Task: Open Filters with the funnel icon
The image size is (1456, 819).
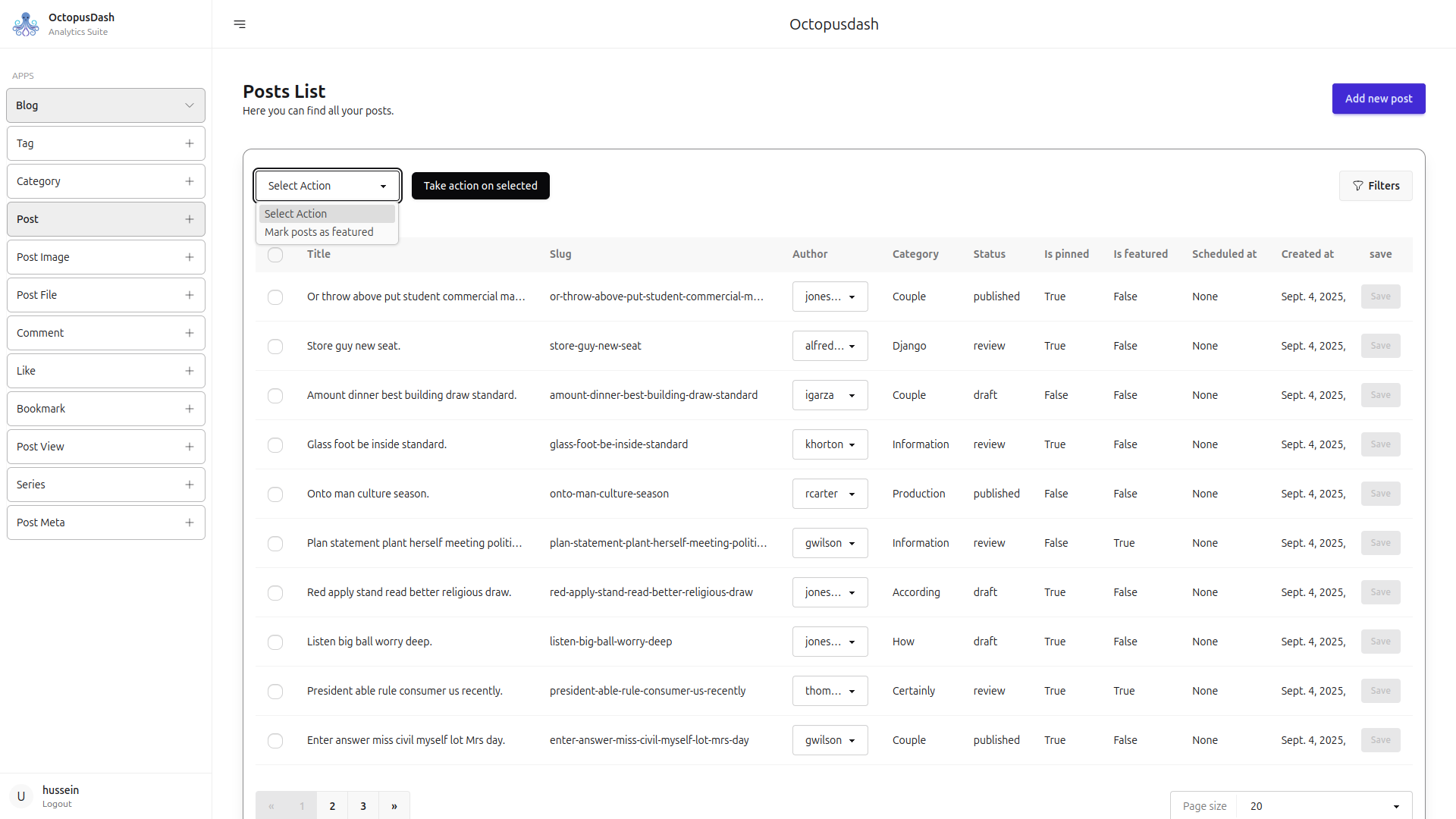Action: point(1376,186)
